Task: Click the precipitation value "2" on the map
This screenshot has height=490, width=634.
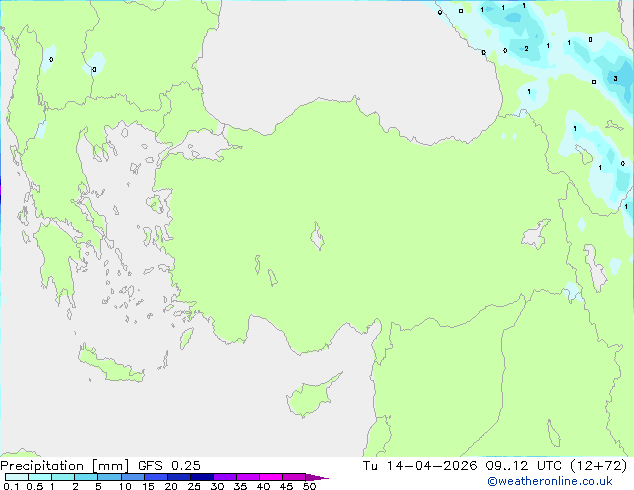Action: (526, 49)
